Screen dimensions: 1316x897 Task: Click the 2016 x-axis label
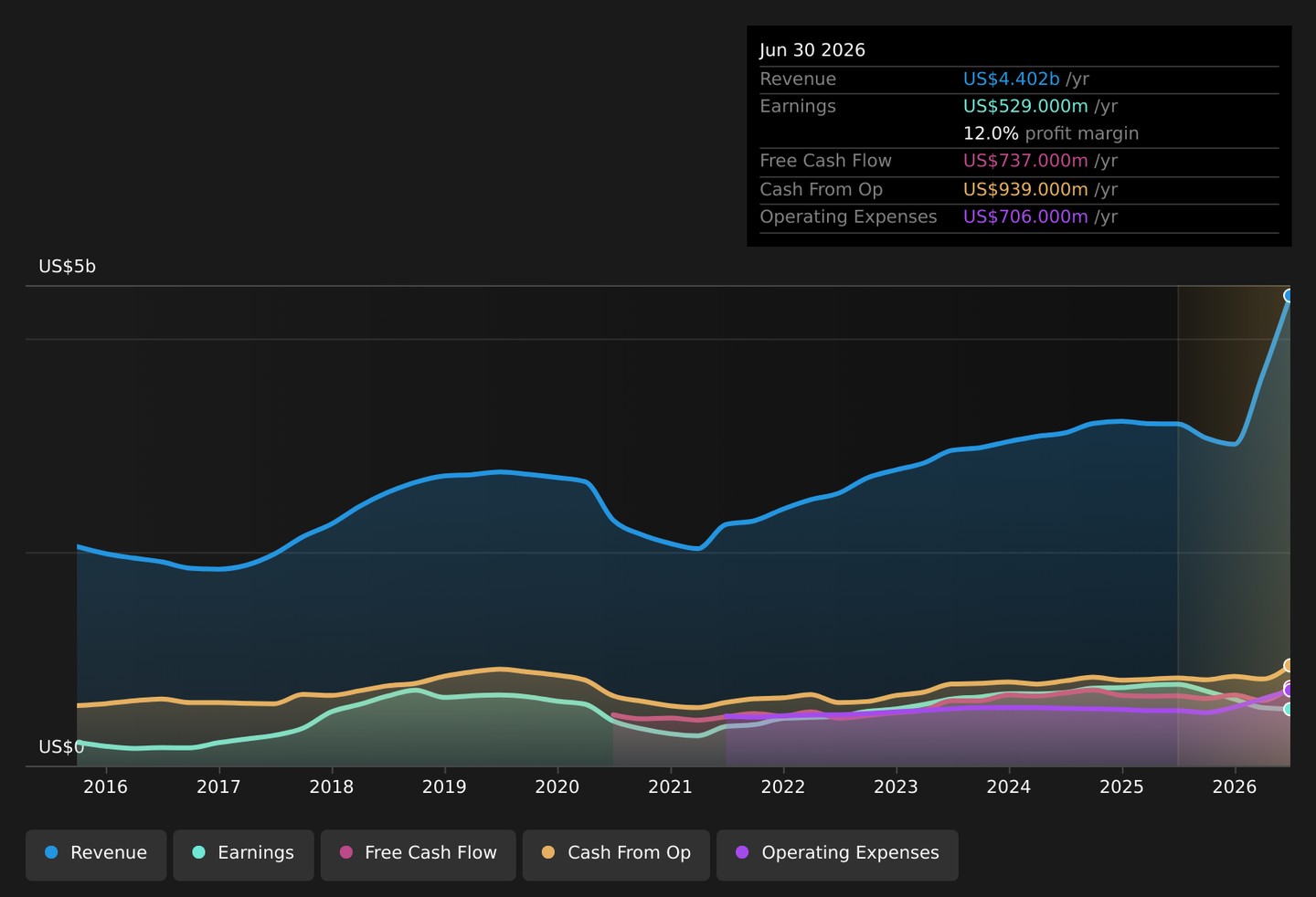click(x=106, y=787)
